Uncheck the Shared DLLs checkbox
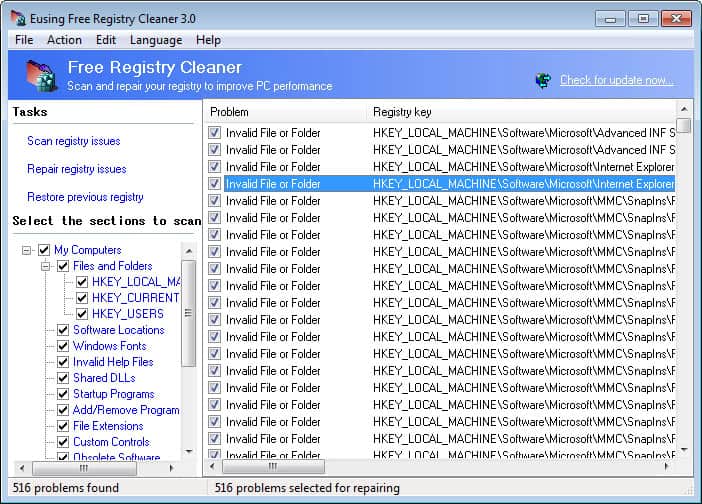 click(x=63, y=378)
